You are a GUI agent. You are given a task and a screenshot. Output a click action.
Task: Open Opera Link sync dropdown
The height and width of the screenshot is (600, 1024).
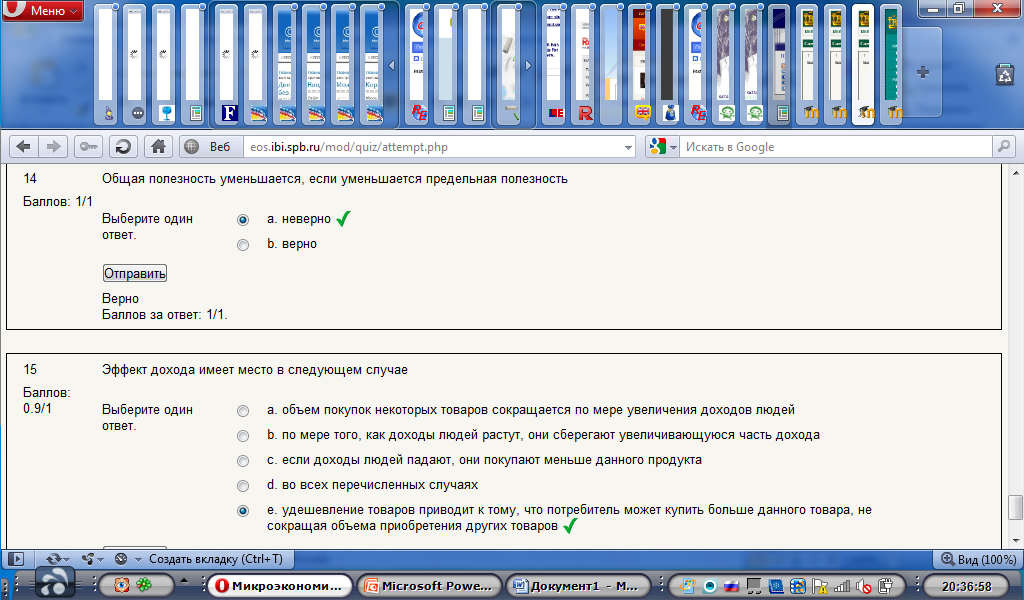(x=58, y=559)
